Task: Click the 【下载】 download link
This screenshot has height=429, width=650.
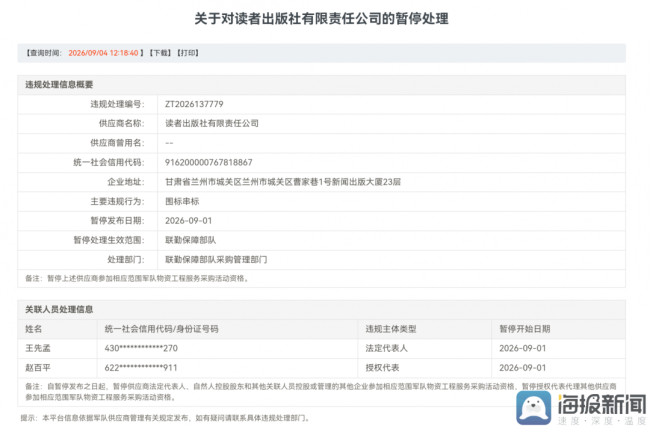Action: click(x=160, y=53)
